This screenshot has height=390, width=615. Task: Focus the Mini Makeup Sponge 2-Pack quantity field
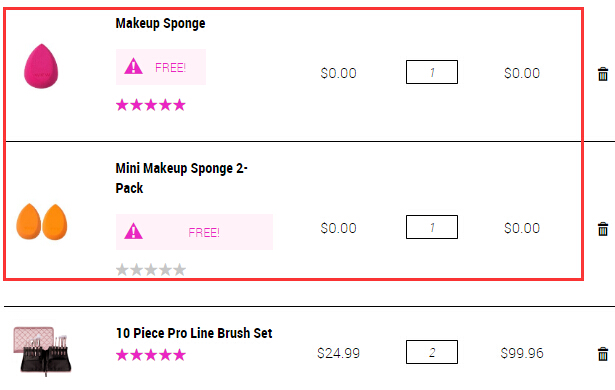pyautogui.click(x=432, y=227)
